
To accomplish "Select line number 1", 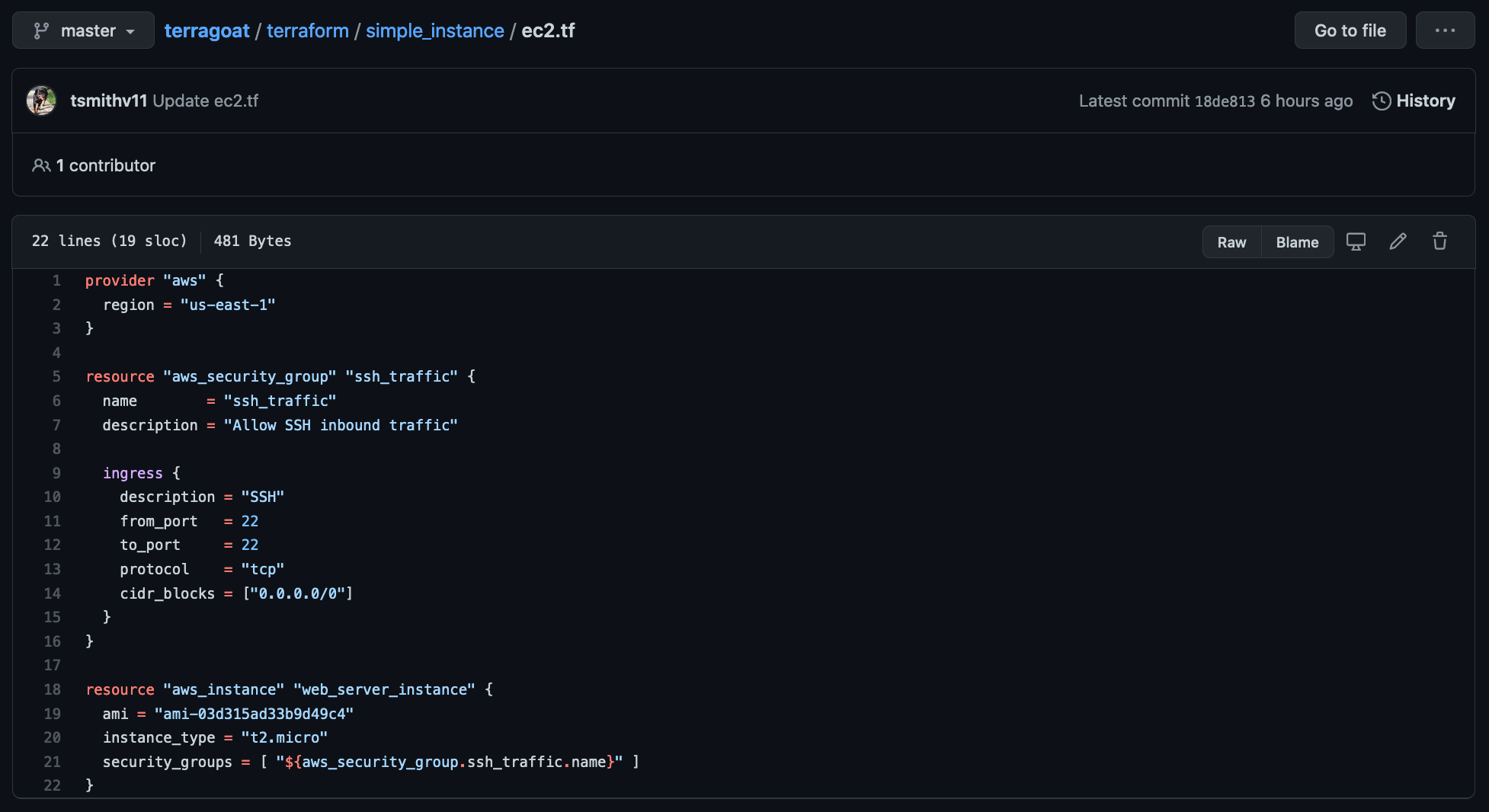I will click(x=56, y=280).
